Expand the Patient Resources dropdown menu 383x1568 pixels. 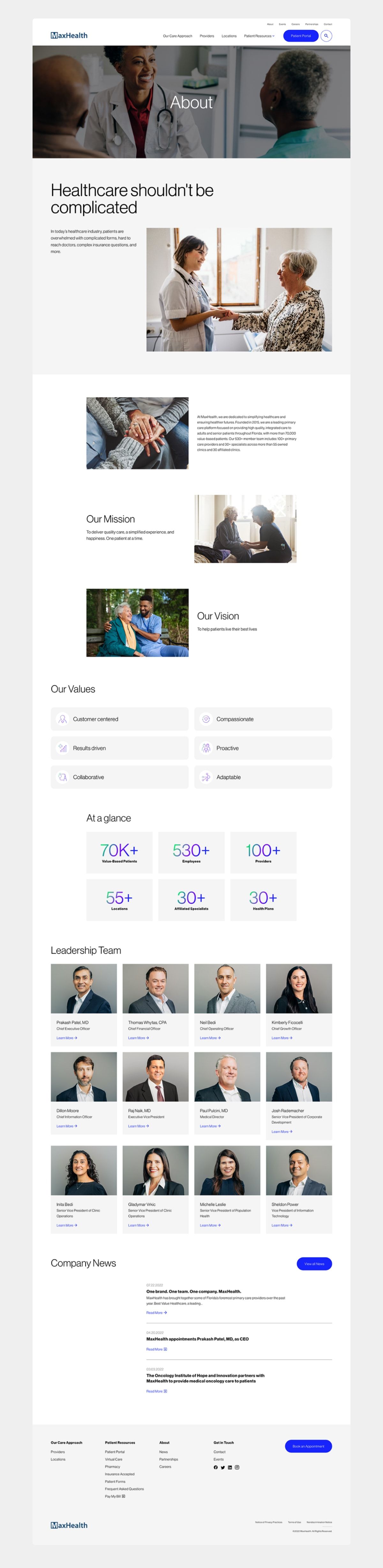(x=259, y=36)
